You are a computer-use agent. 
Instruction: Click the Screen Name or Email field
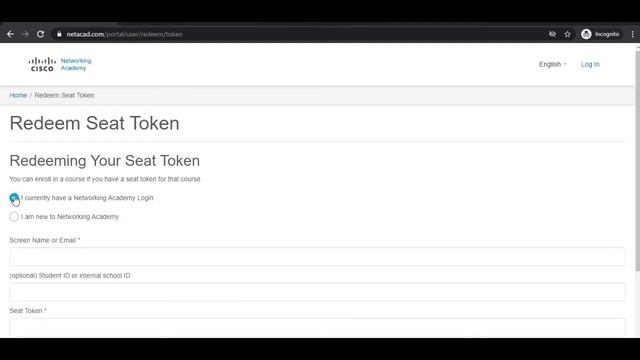(317, 256)
